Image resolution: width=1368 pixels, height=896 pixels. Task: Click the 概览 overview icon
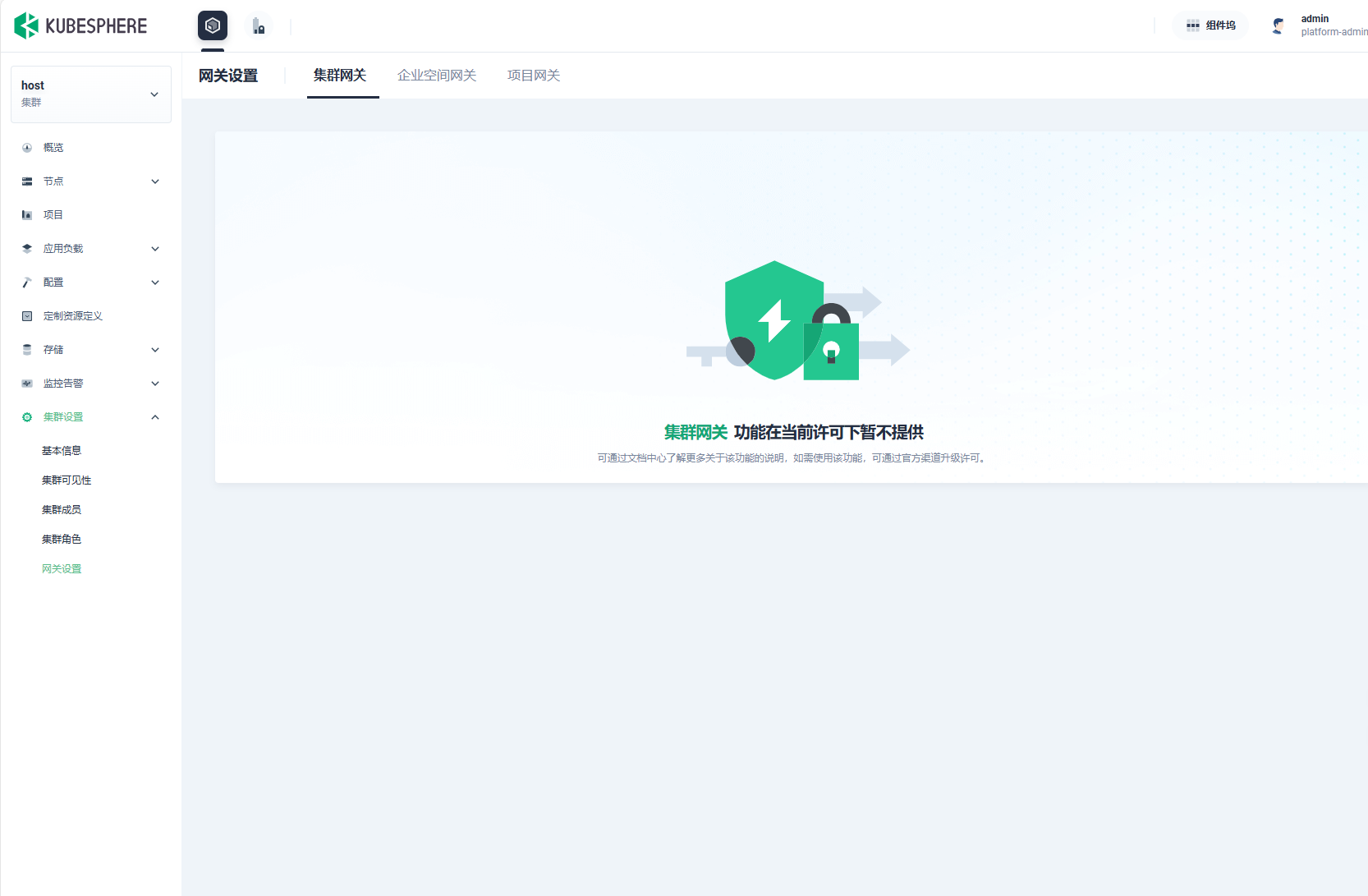coord(27,148)
